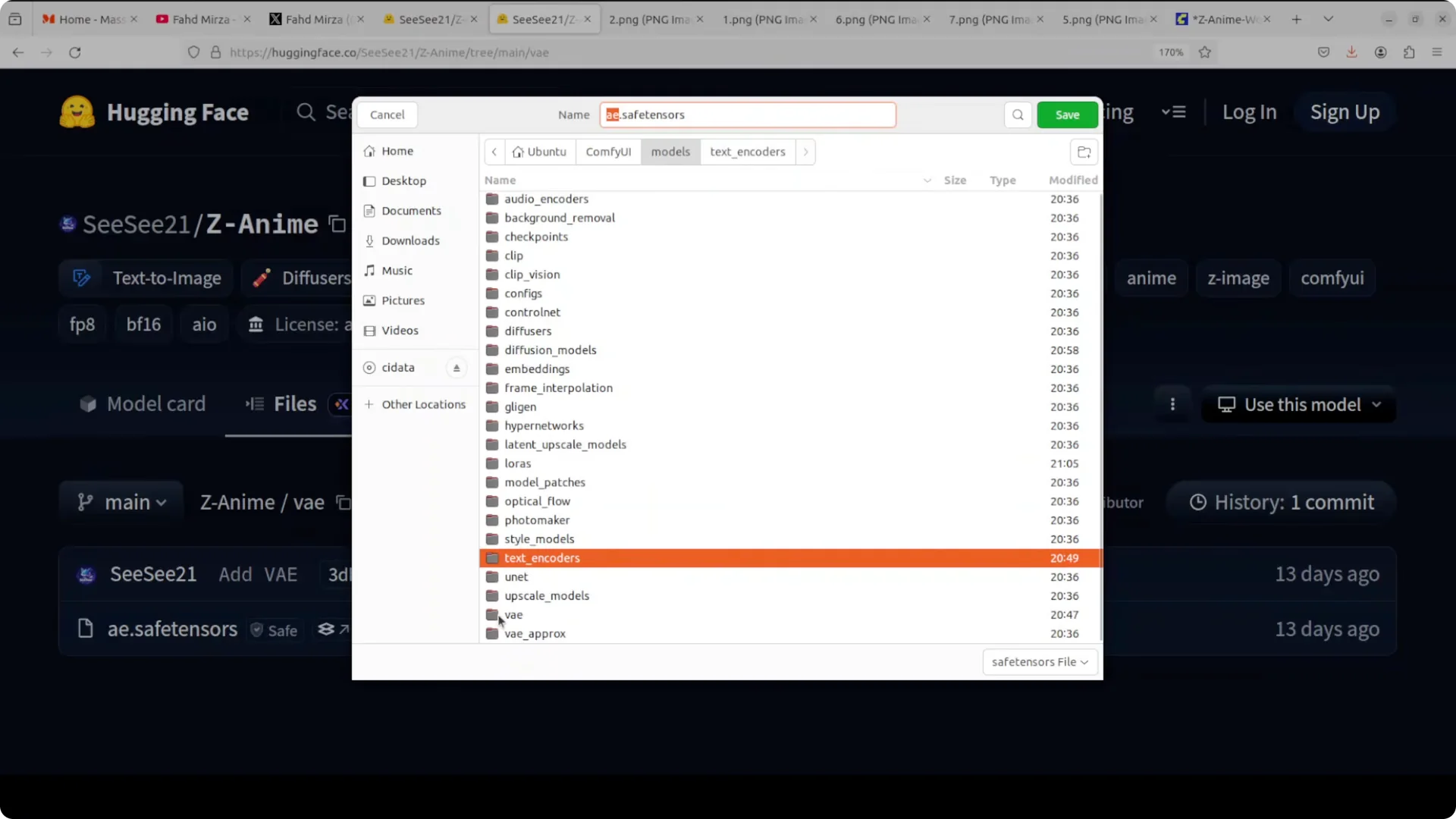
Task: Open the list all tabs dropdown
Action: pos(1328,19)
